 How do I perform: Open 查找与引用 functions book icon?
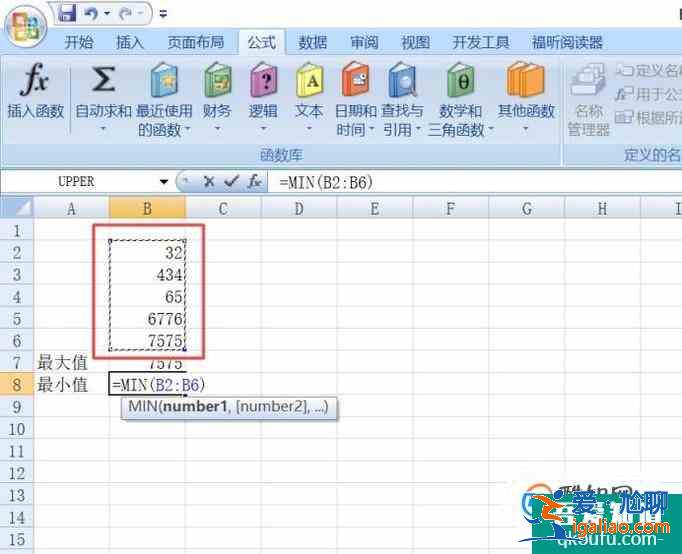(402, 80)
